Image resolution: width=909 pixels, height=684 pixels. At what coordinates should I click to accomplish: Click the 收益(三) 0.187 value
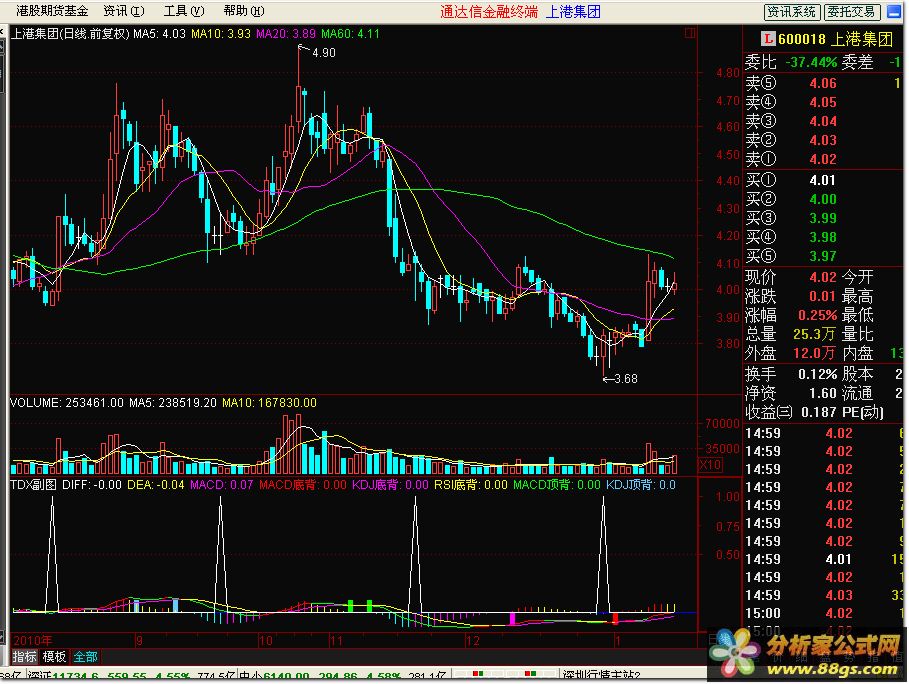(818, 412)
